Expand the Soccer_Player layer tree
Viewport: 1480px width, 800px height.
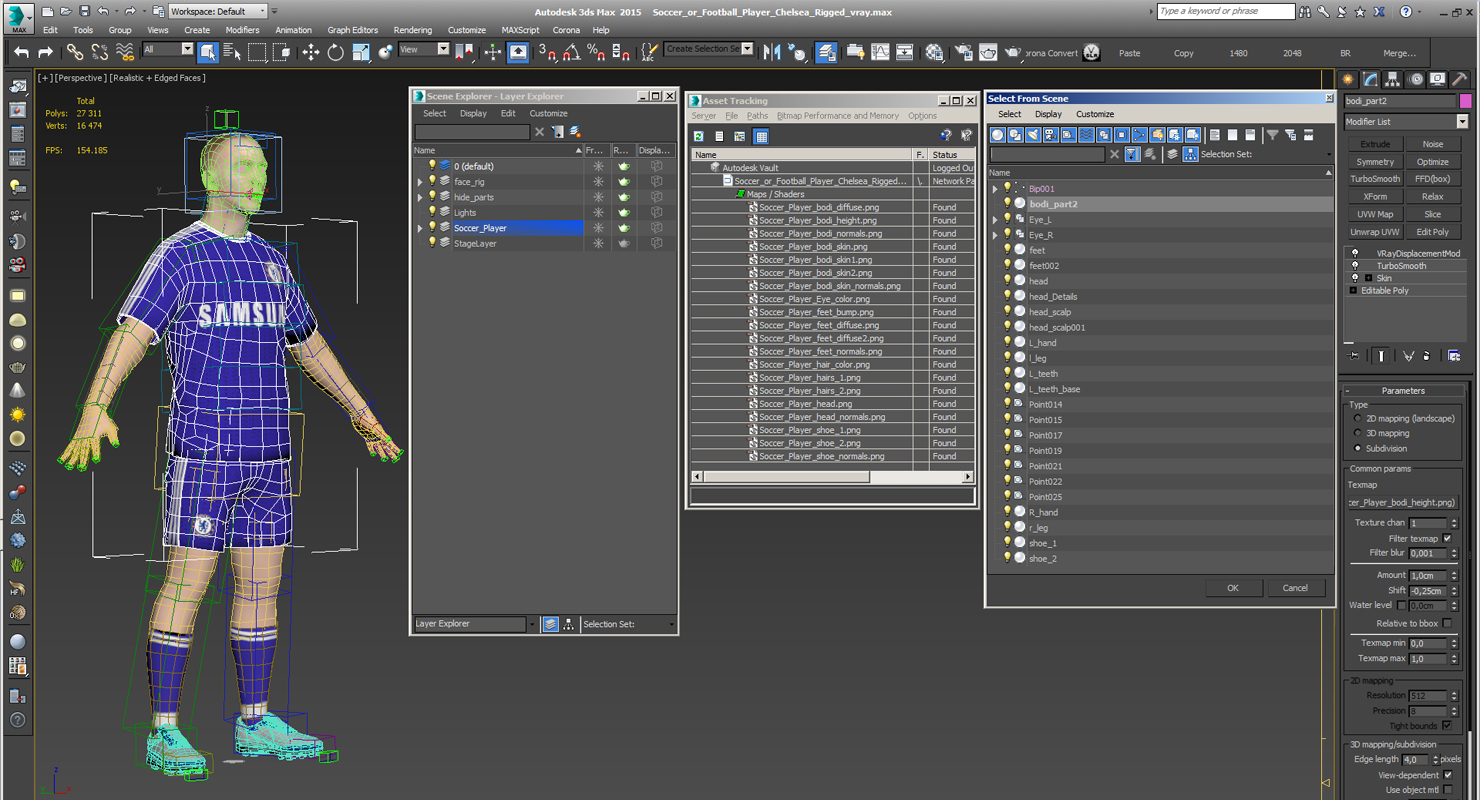[421, 228]
